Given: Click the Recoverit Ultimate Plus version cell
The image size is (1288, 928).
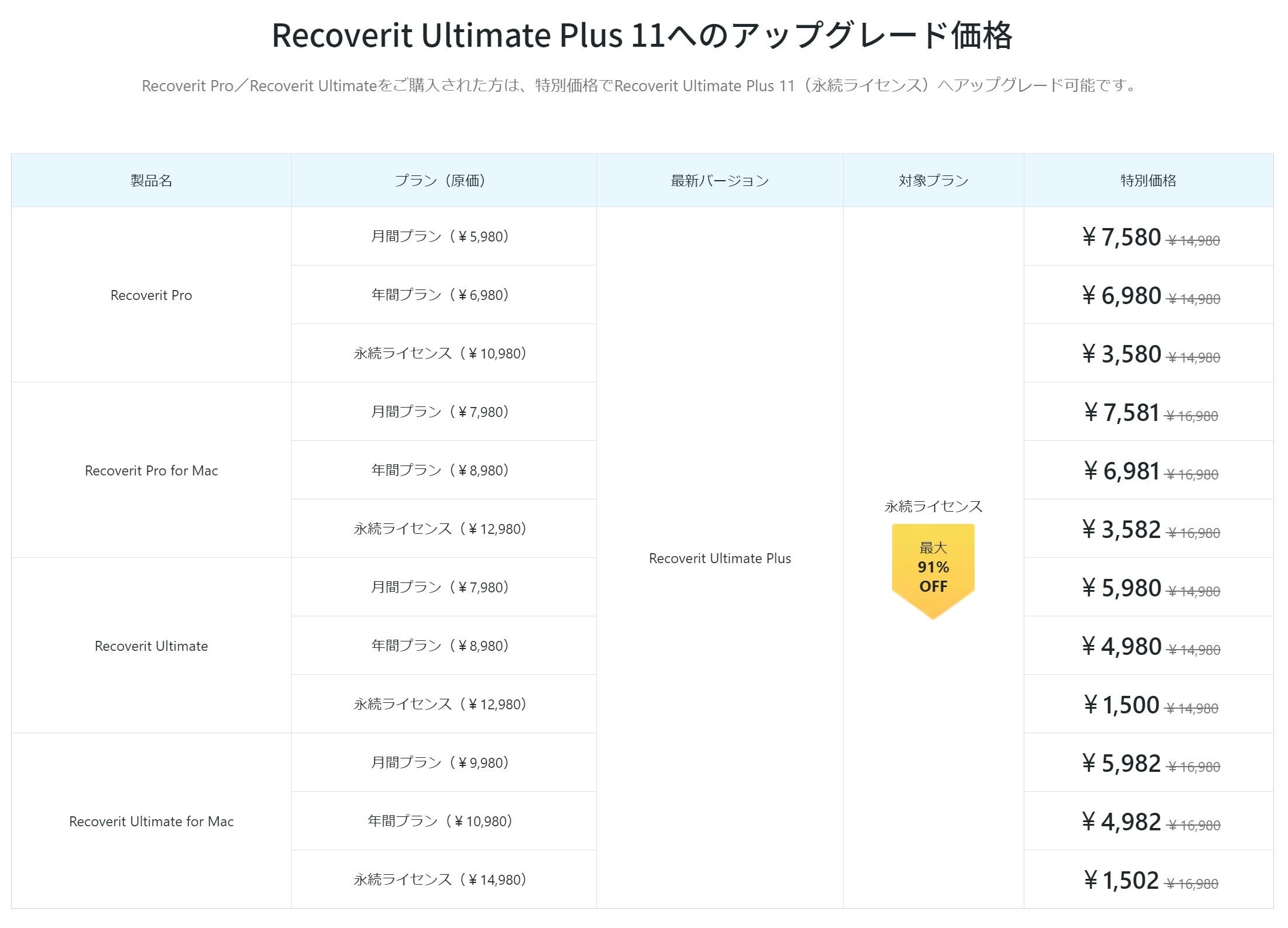Looking at the screenshot, I should pyautogui.click(x=719, y=558).
